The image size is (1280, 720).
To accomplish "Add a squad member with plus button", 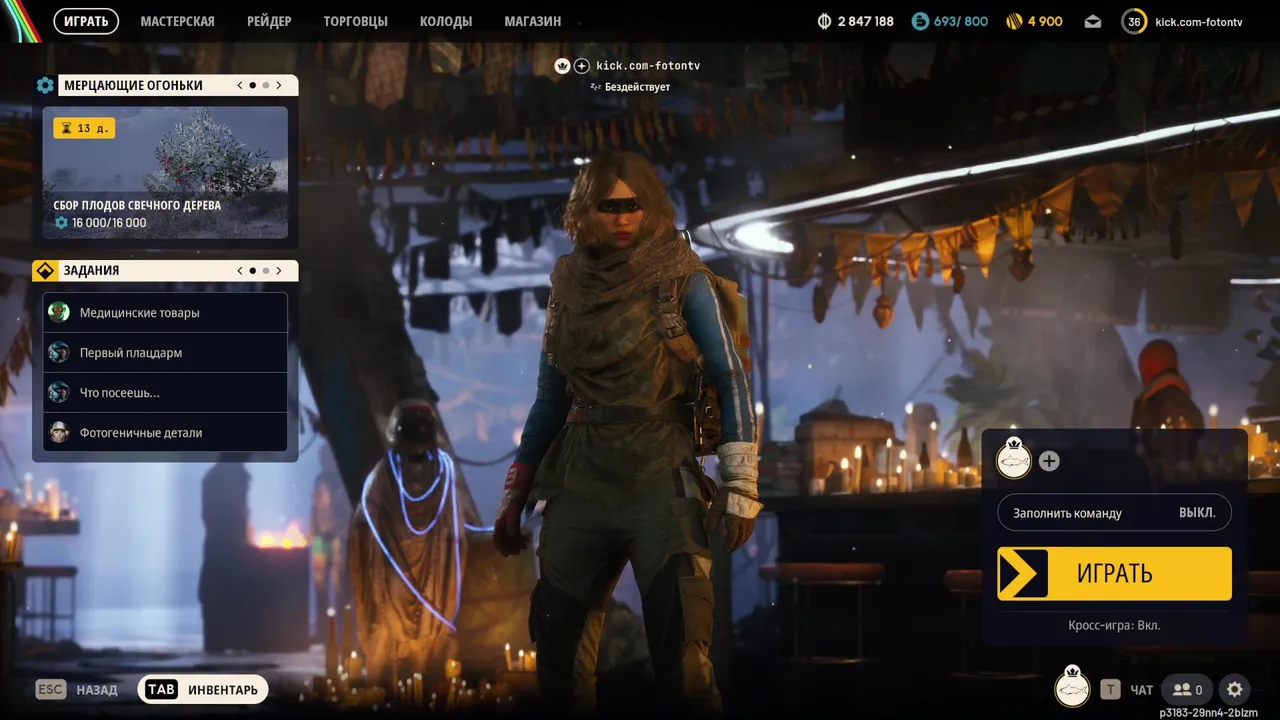I will [1049, 461].
